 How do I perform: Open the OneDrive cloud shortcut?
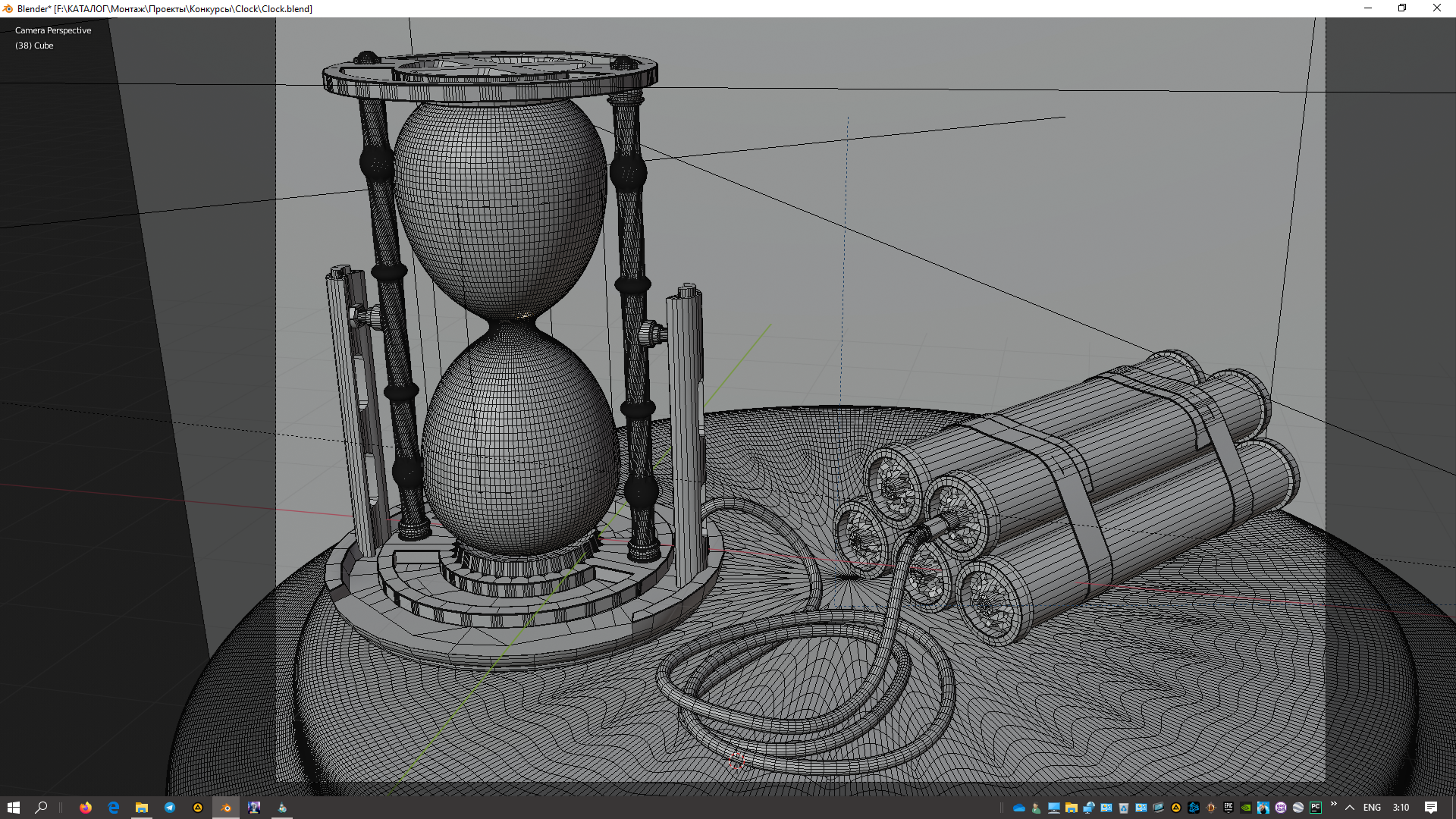coord(1019,808)
